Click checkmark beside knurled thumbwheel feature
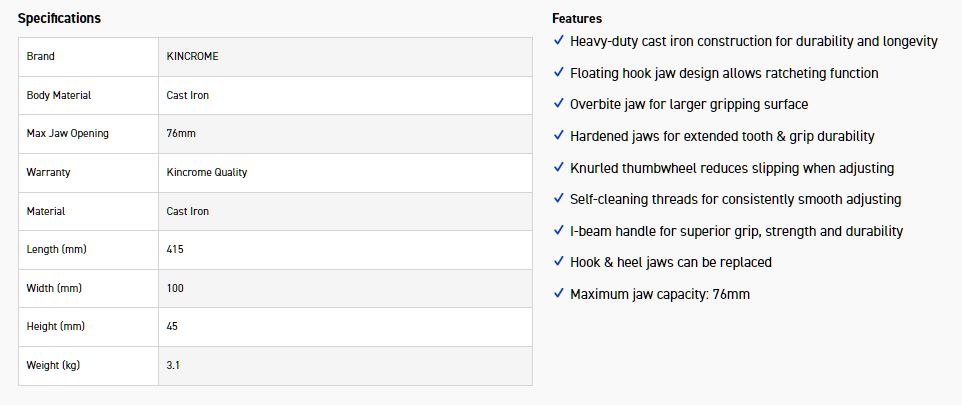 (558, 168)
